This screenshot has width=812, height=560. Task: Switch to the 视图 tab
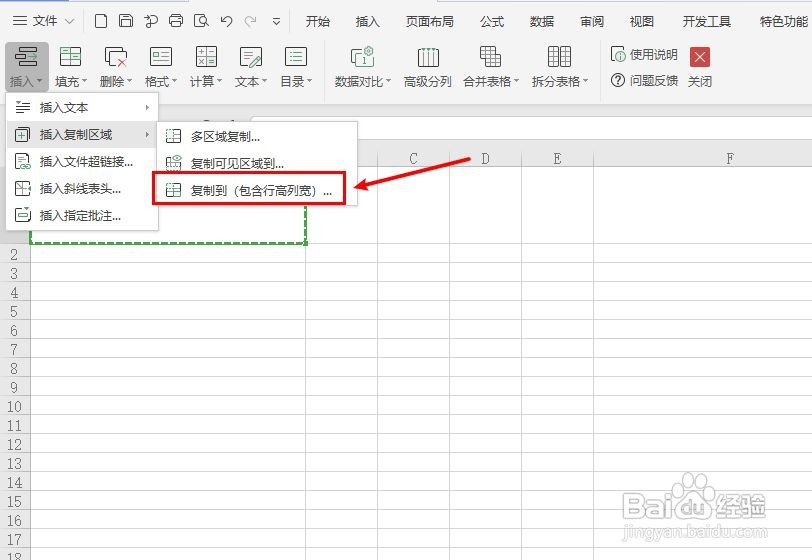(642, 21)
